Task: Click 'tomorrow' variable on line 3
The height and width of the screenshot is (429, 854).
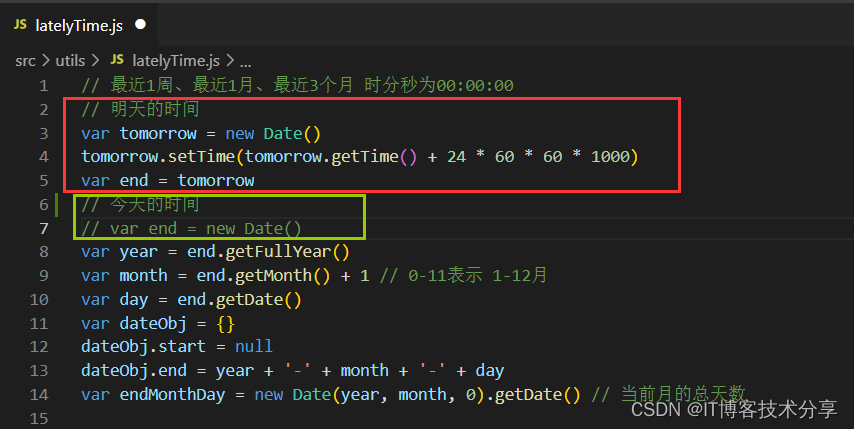Action: coord(158,133)
